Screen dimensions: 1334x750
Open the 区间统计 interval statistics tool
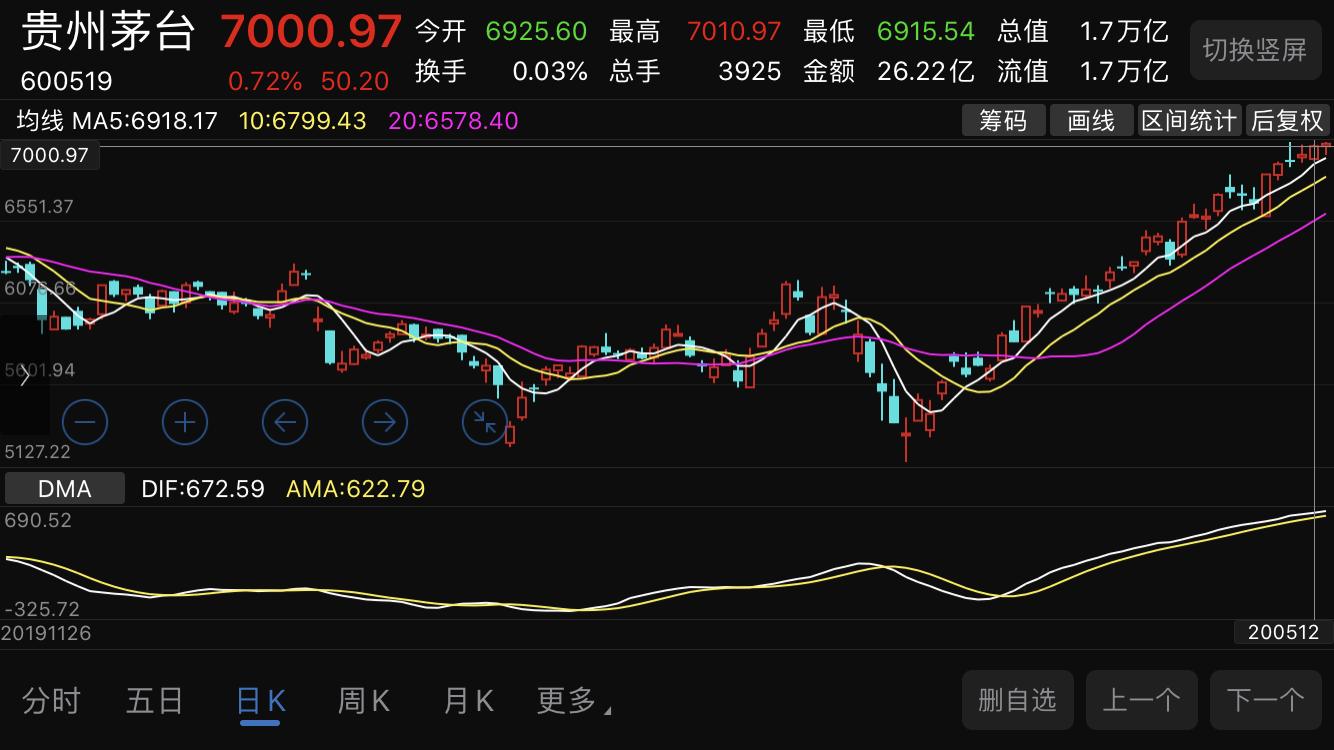coord(1189,120)
